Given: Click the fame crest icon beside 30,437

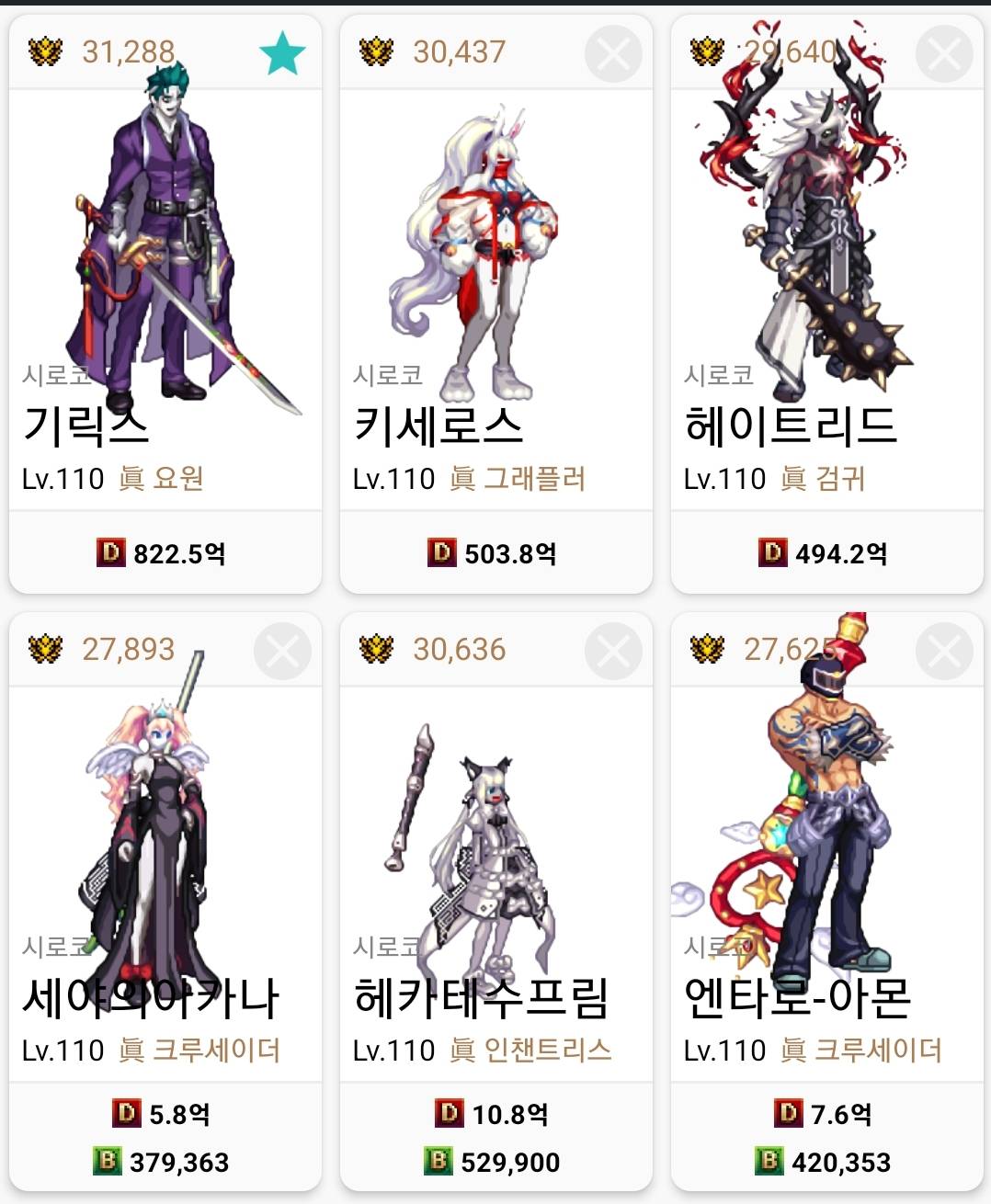Looking at the screenshot, I should (x=376, y=51).
